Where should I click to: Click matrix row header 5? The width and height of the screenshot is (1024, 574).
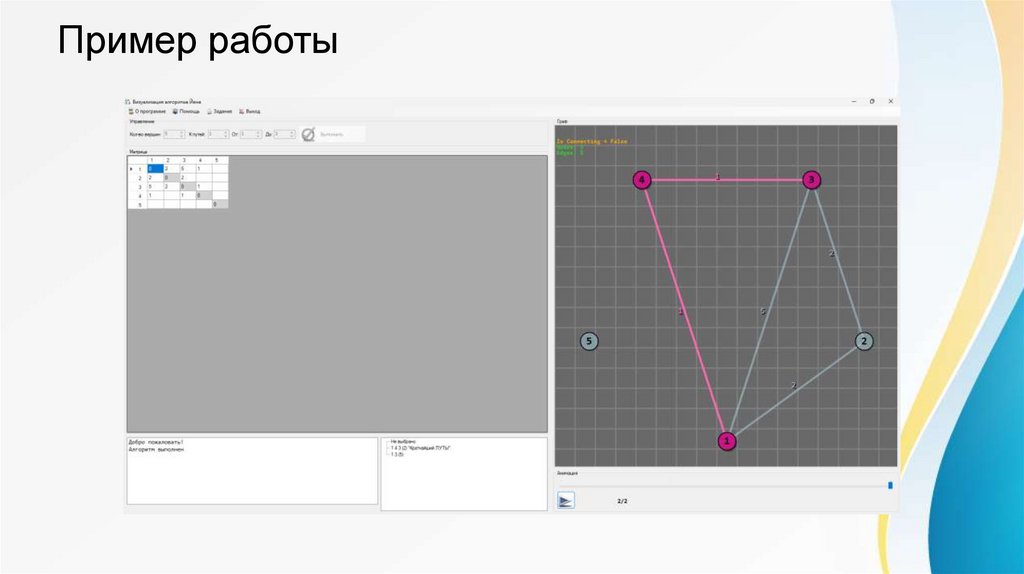138,204
